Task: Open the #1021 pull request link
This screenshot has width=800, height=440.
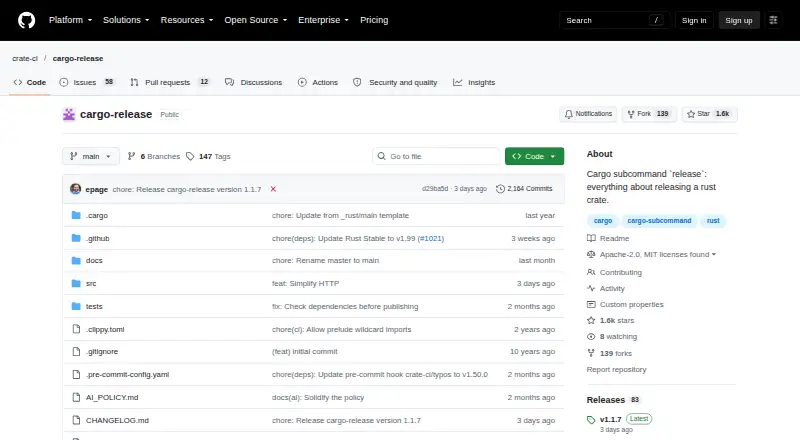Action: coord(431,238)
